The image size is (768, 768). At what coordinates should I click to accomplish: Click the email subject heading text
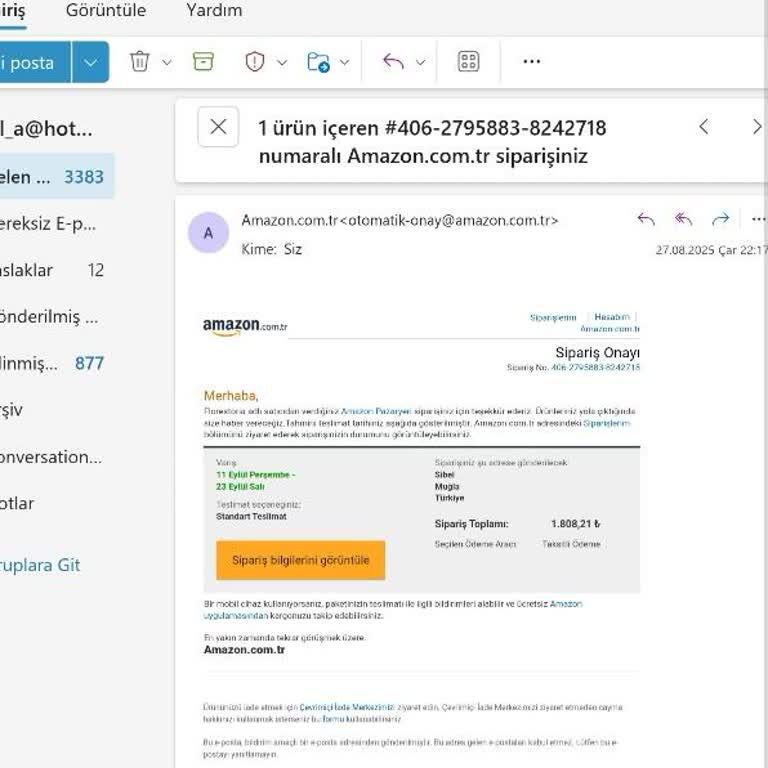click(432, 142)
